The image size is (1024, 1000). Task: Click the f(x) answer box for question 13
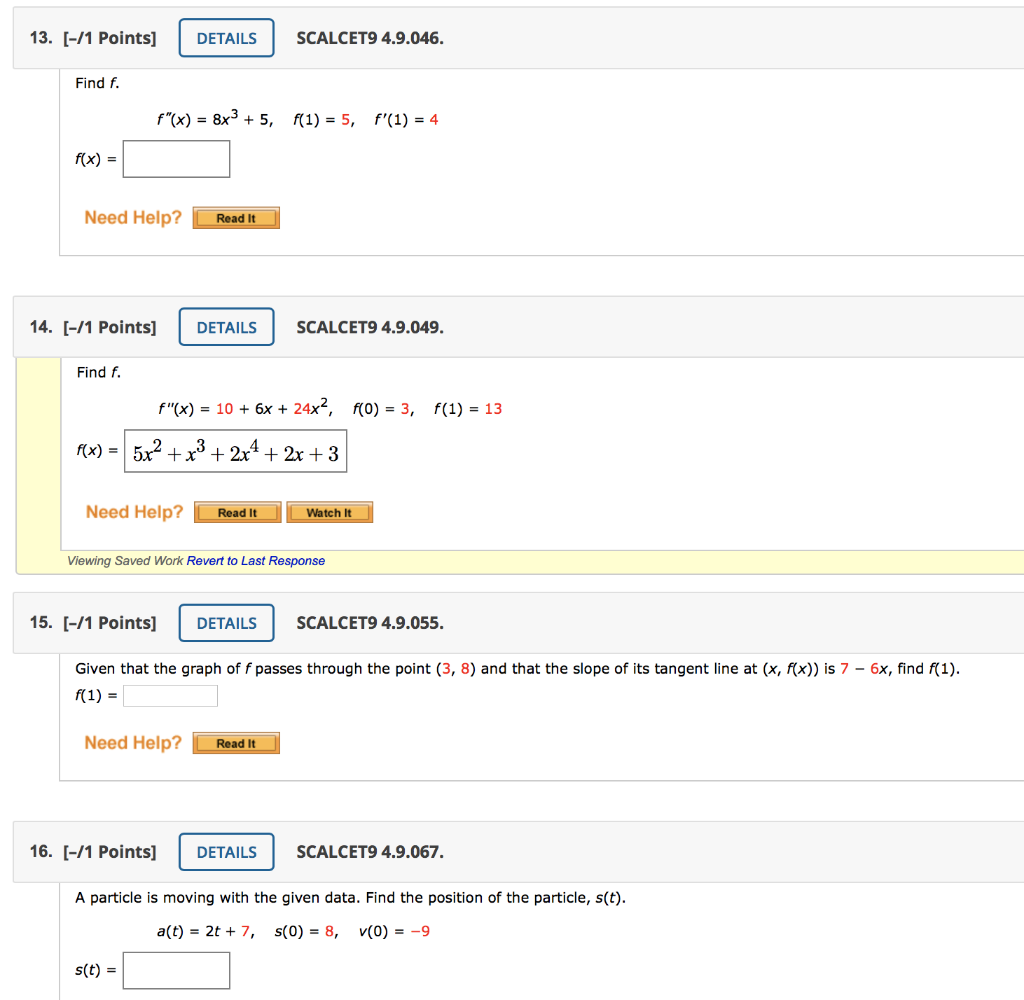click(x=176, y=158)
